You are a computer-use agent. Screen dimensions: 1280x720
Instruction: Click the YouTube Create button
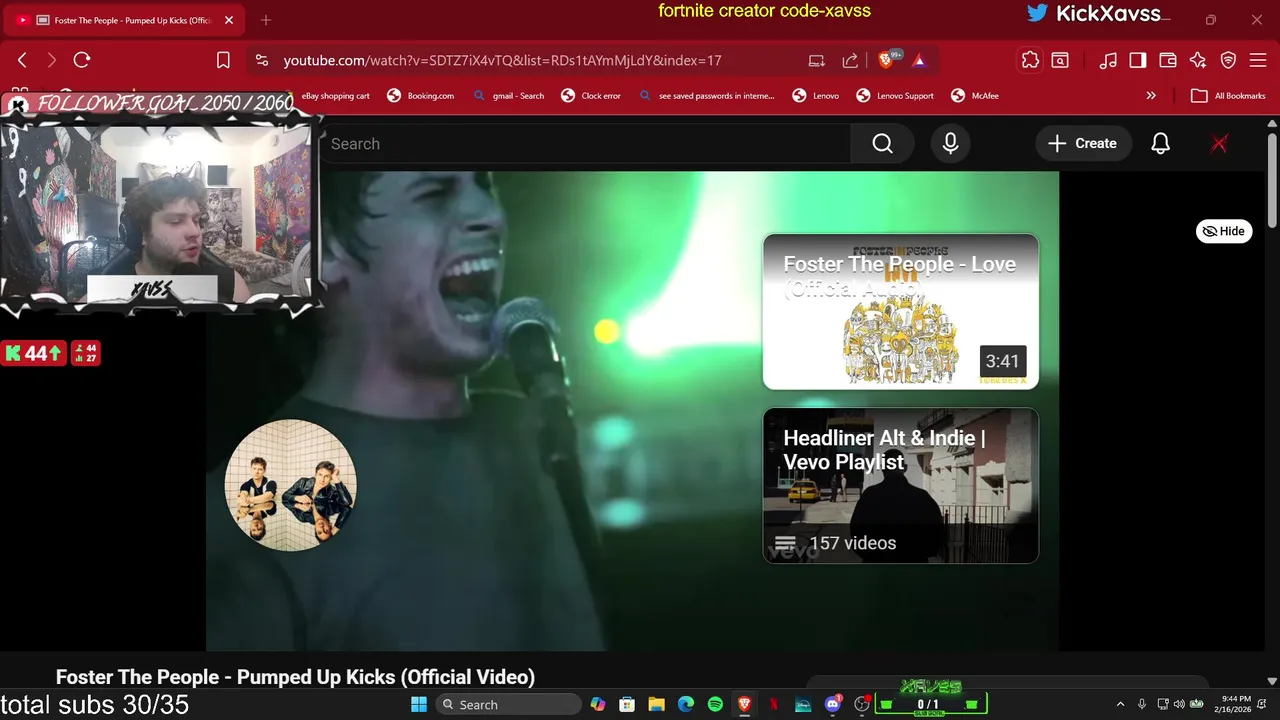(1083, 144)
